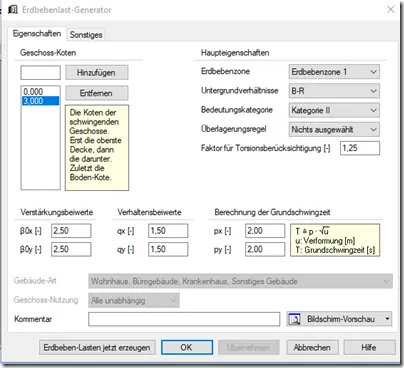The height and width of the screenshot is (368, 404).
Task: Select the Eigenschaften tab
Action: [37, 34]
